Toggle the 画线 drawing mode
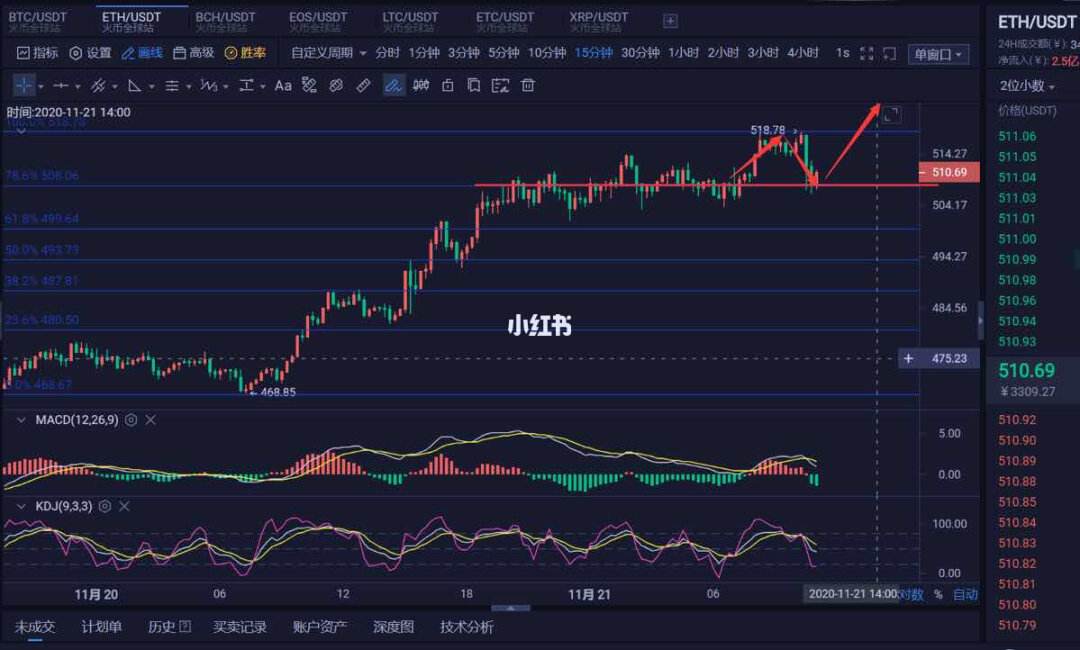The image size is (1080, 650). tap(141, 53)
